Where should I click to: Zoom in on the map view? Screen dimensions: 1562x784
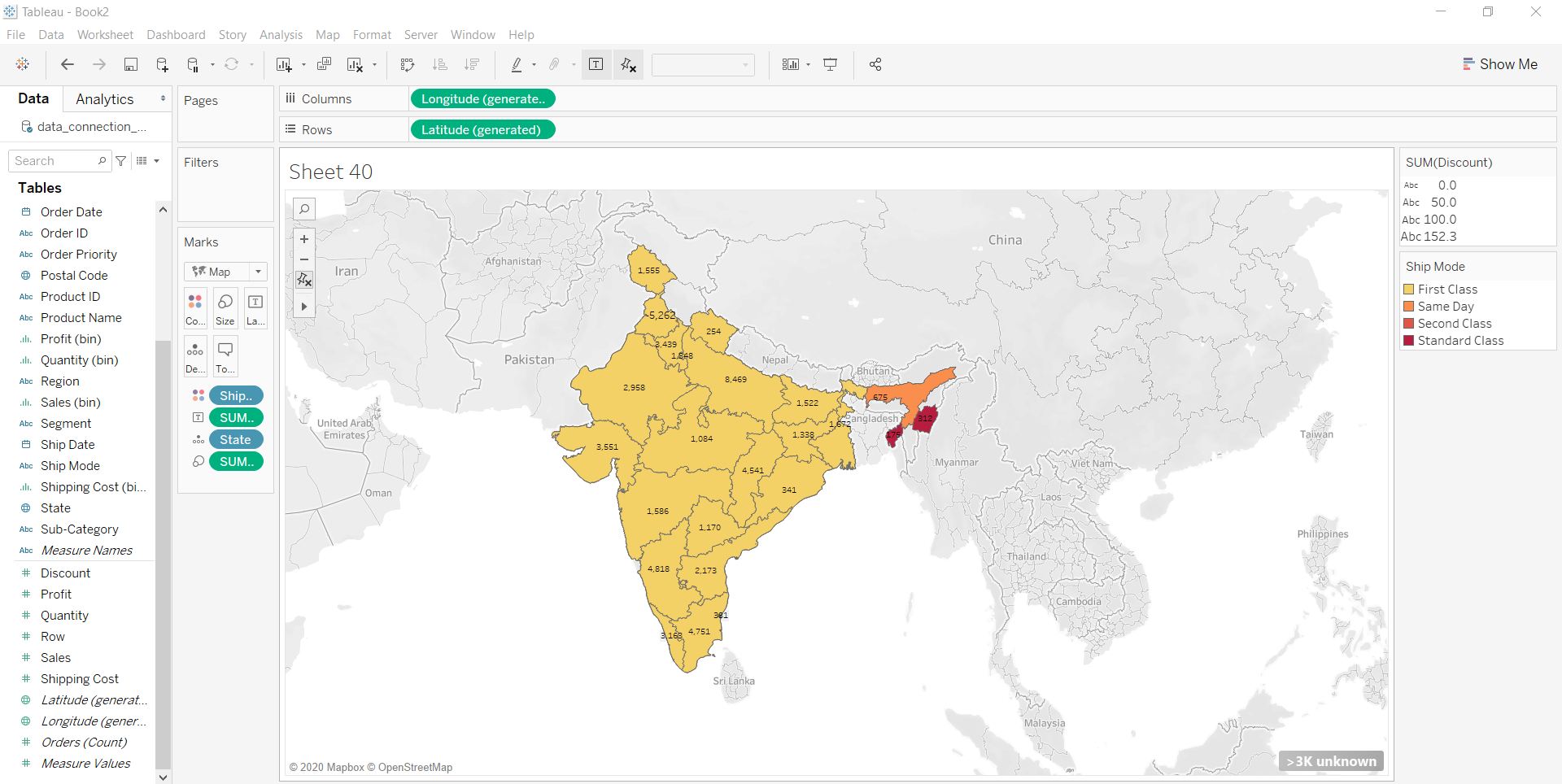pos(304,239)
